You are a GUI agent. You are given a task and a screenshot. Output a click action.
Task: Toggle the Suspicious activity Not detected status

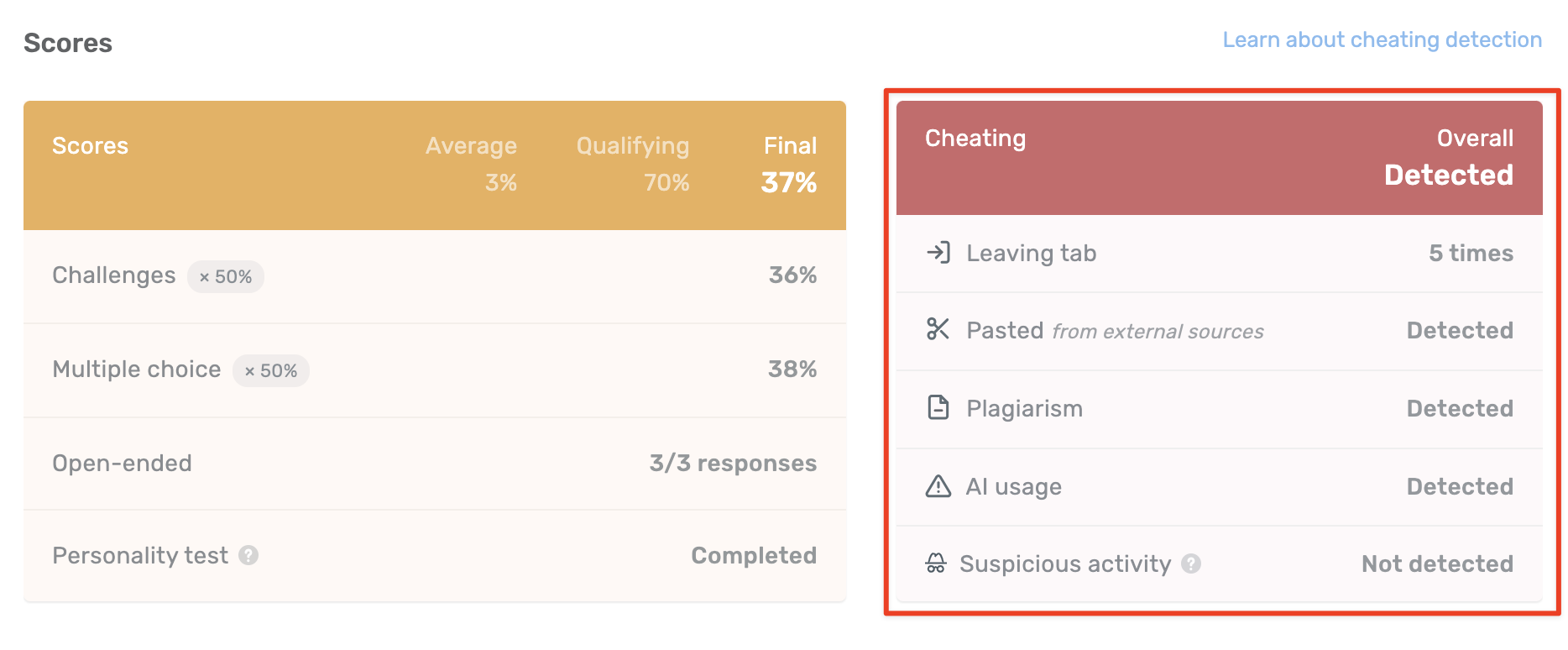click(x=1436, y=563)
